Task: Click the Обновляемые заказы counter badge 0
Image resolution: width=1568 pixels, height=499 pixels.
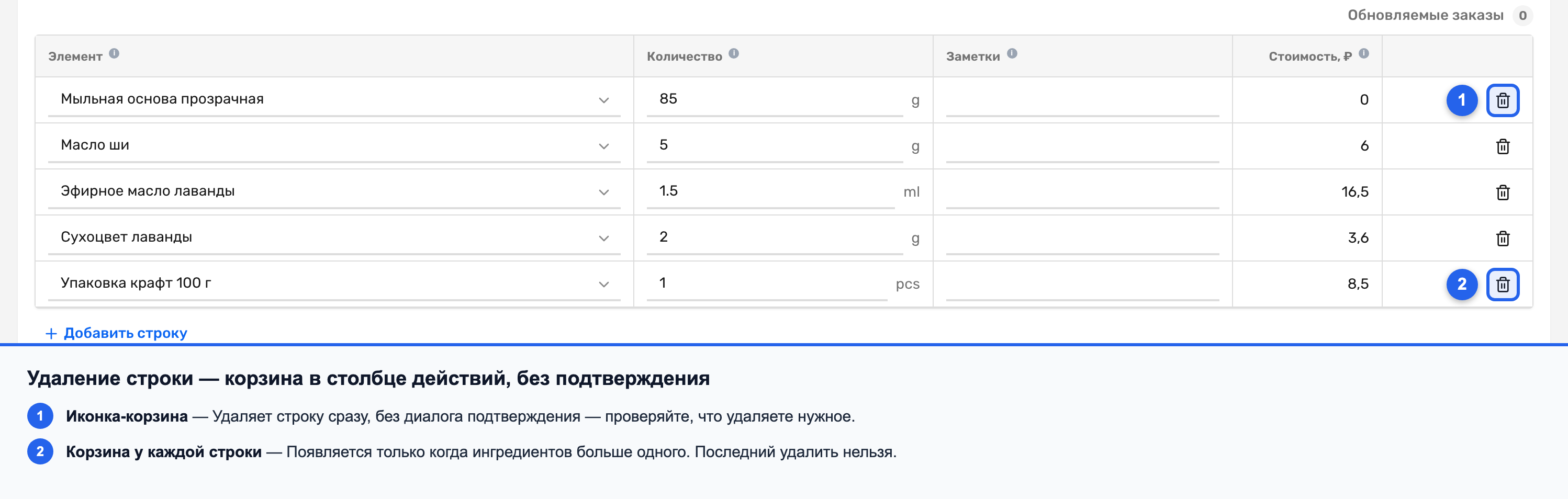Action: pos(1522,15)
